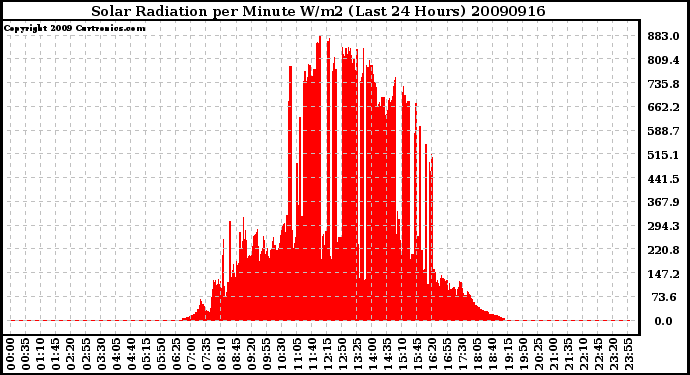Click the 07:00 time axis label
The image size is (690, 375).
pos(191,354)
